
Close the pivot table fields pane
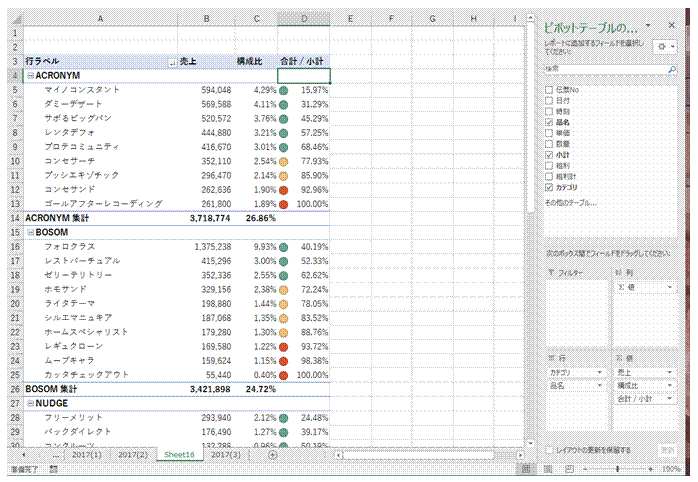coord(671,25)
